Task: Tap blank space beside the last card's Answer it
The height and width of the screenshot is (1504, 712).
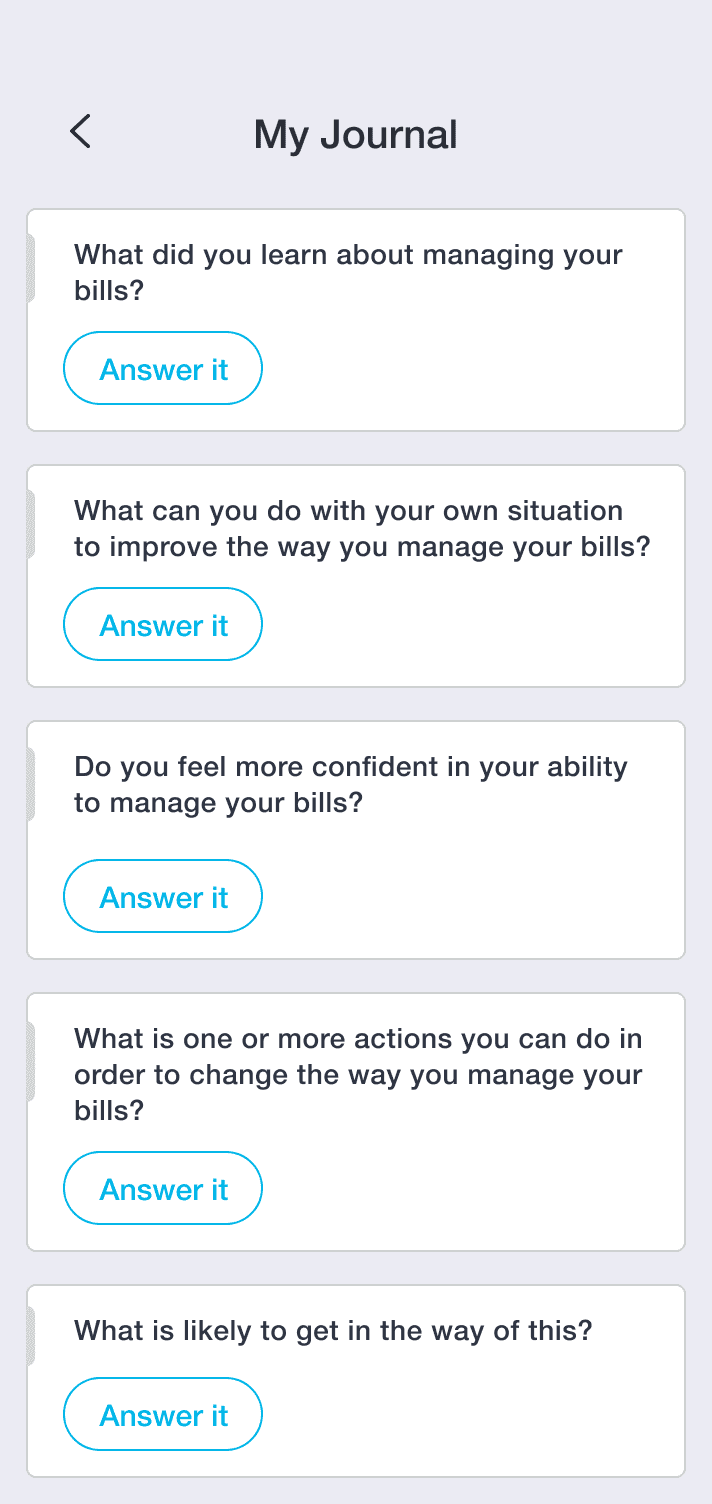Action: click(x=470, y=1415)
